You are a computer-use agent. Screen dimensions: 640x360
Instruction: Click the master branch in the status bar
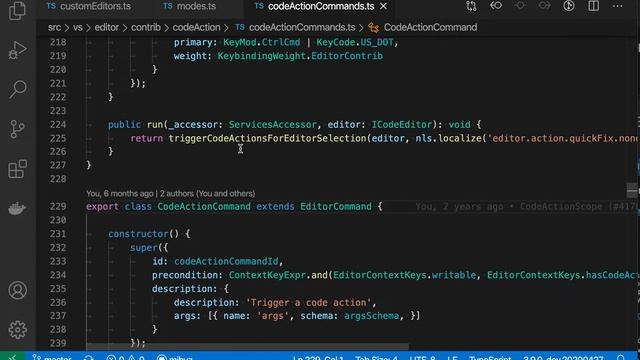pyautogui.click(x=53, y=358)
